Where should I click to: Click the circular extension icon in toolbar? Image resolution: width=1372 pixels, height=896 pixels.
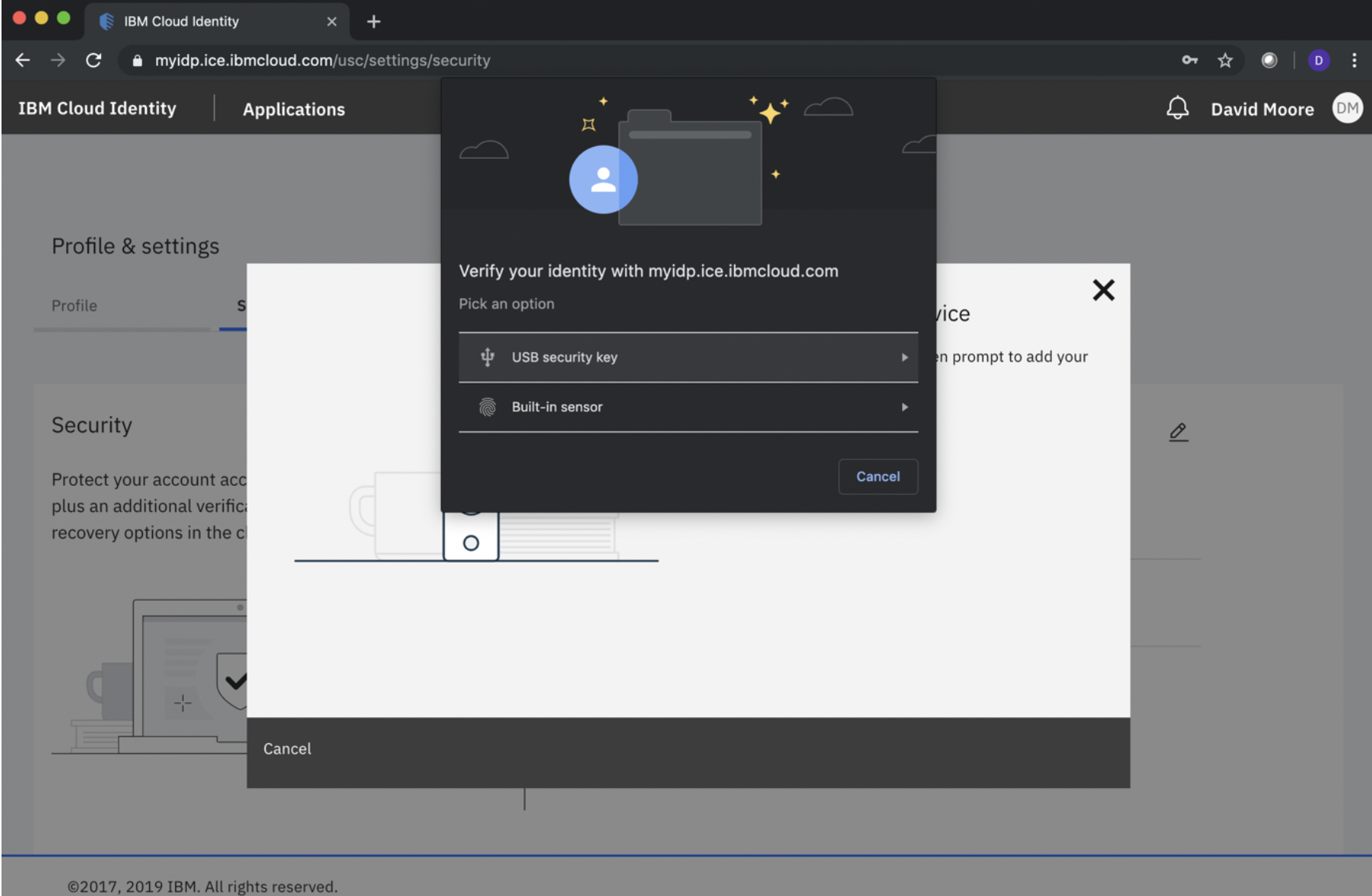1269,60
